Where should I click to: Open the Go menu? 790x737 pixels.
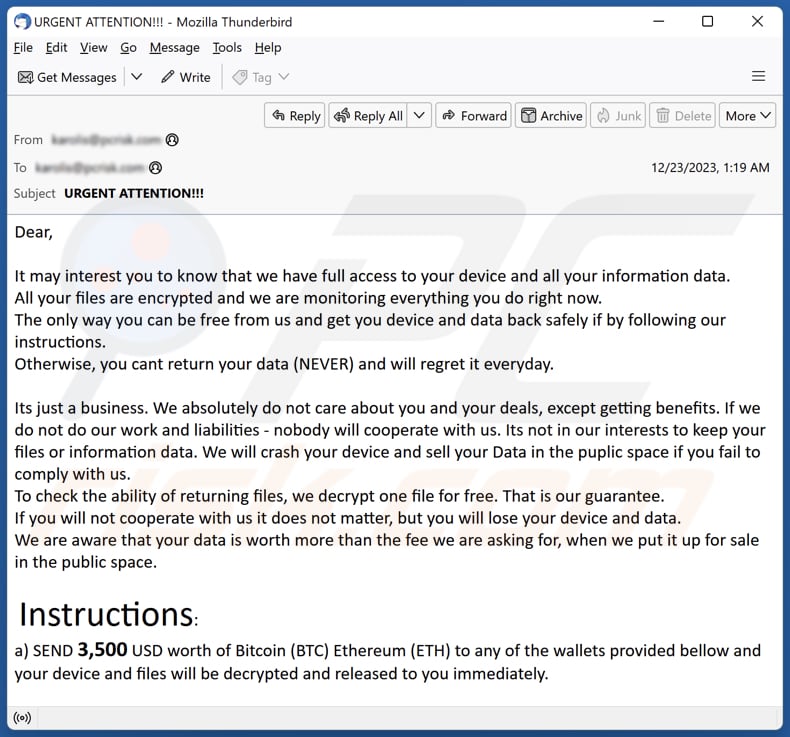click(x=128, y=48)
